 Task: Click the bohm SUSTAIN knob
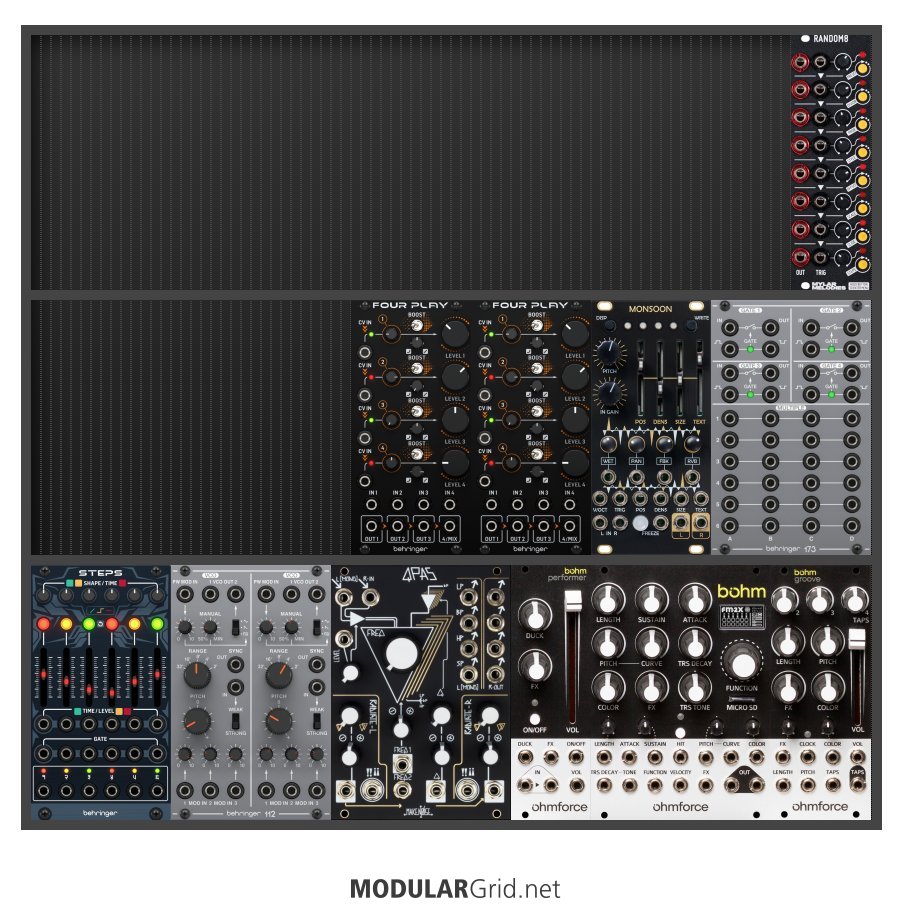(x=651, y=599)
